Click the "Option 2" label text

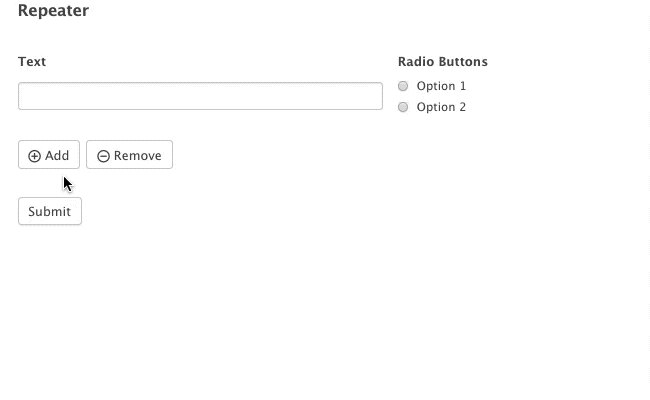click(x=441, y=107)
